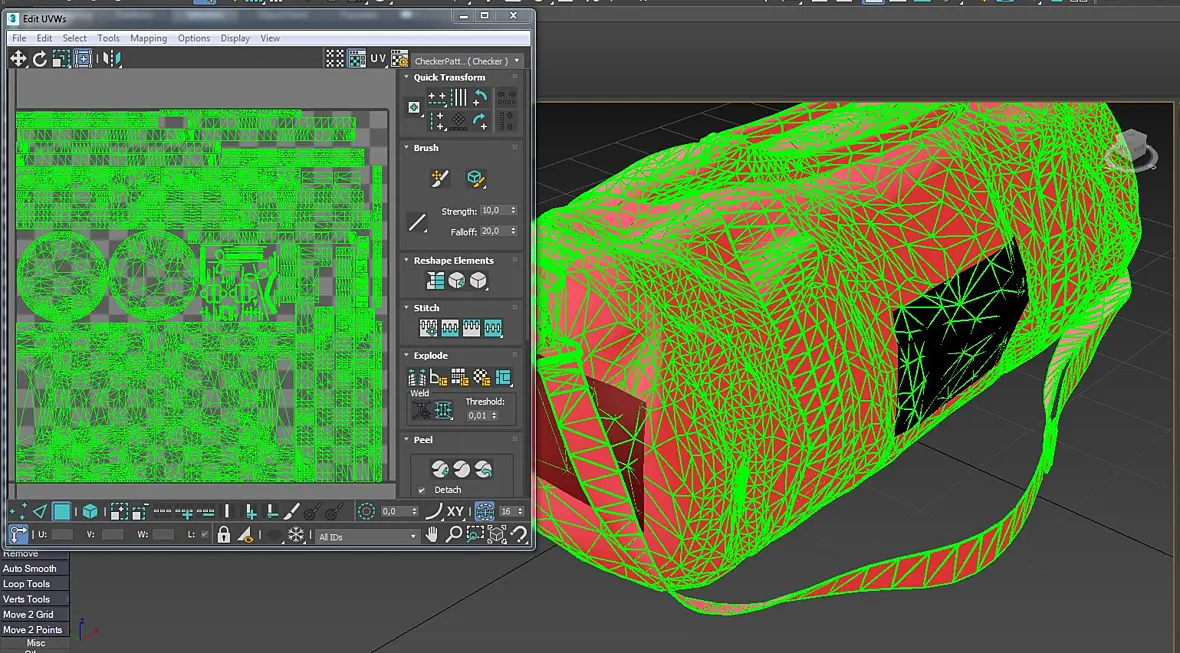Toggle the checkbox next to L field
The height and width of the screenshot is (653, 1180).
(205, 535)
